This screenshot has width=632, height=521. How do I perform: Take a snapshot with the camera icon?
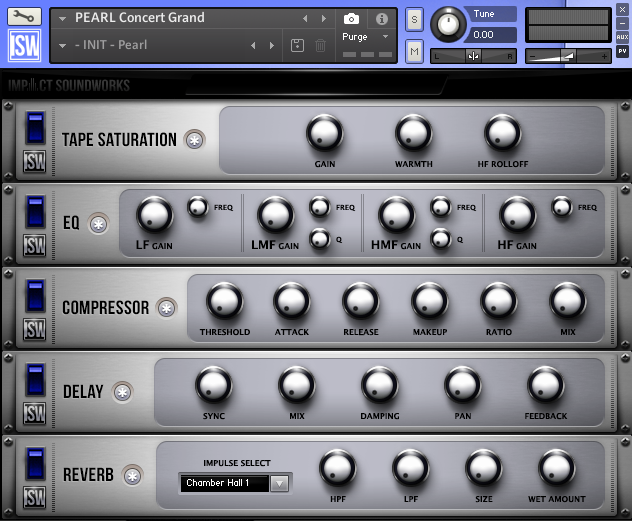click(x=351, y=19)
